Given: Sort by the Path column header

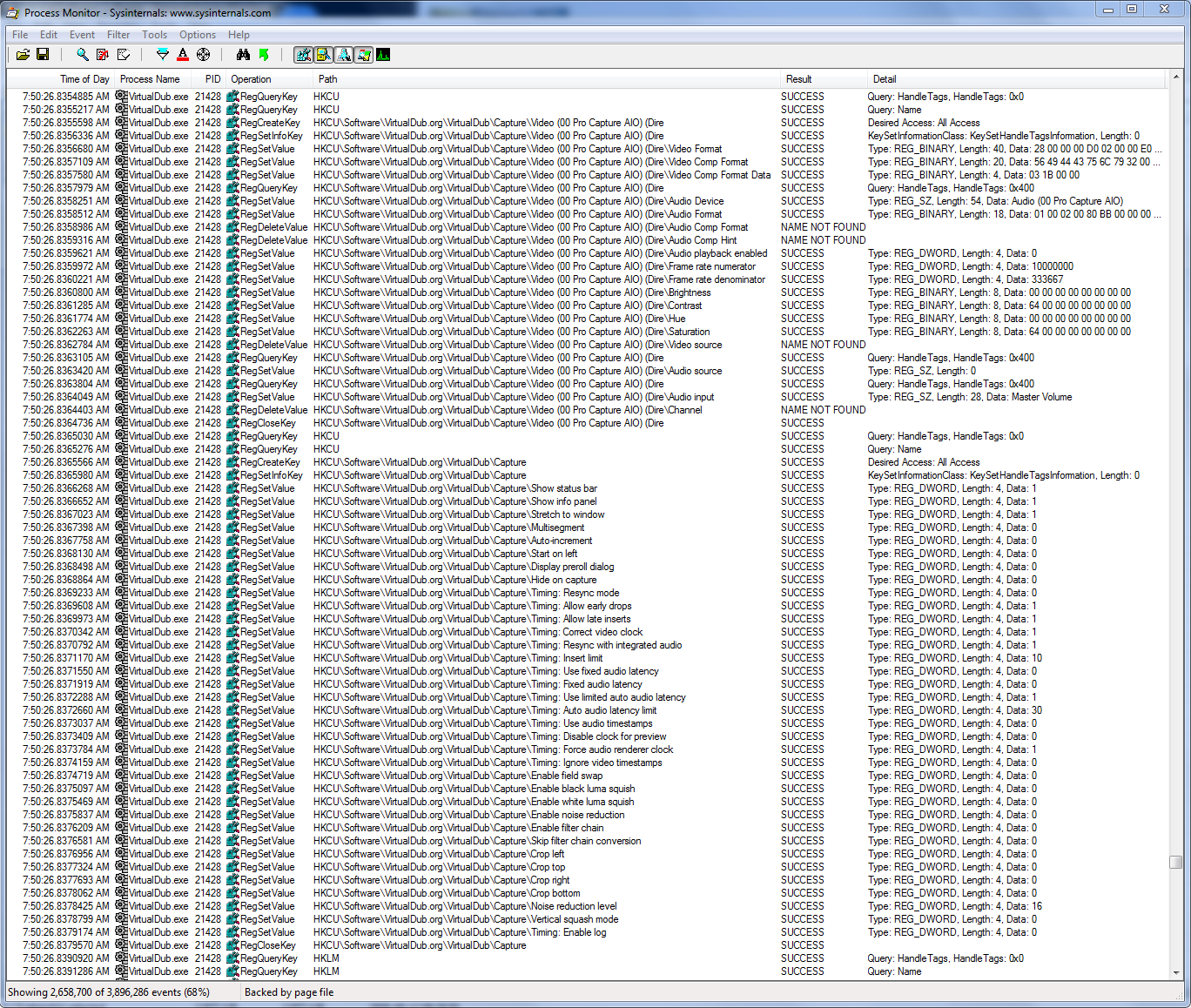Looking at the screenshot, I should coord(546,79).
